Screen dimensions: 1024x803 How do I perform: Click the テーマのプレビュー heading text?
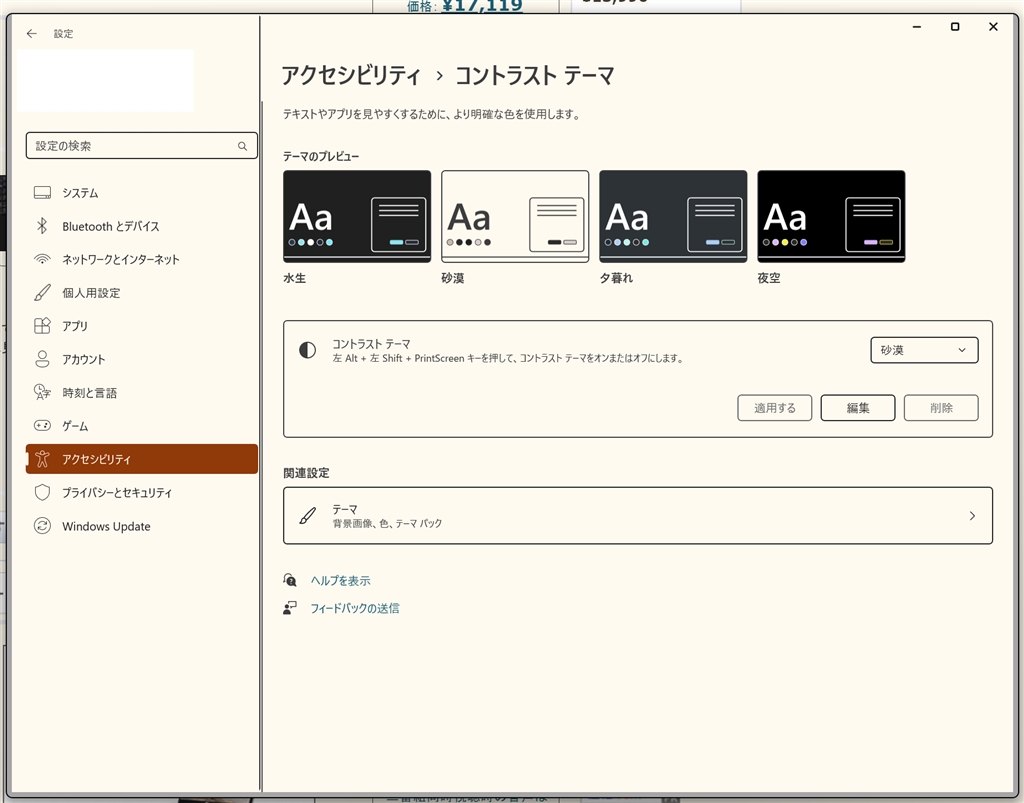click(321, 157)
